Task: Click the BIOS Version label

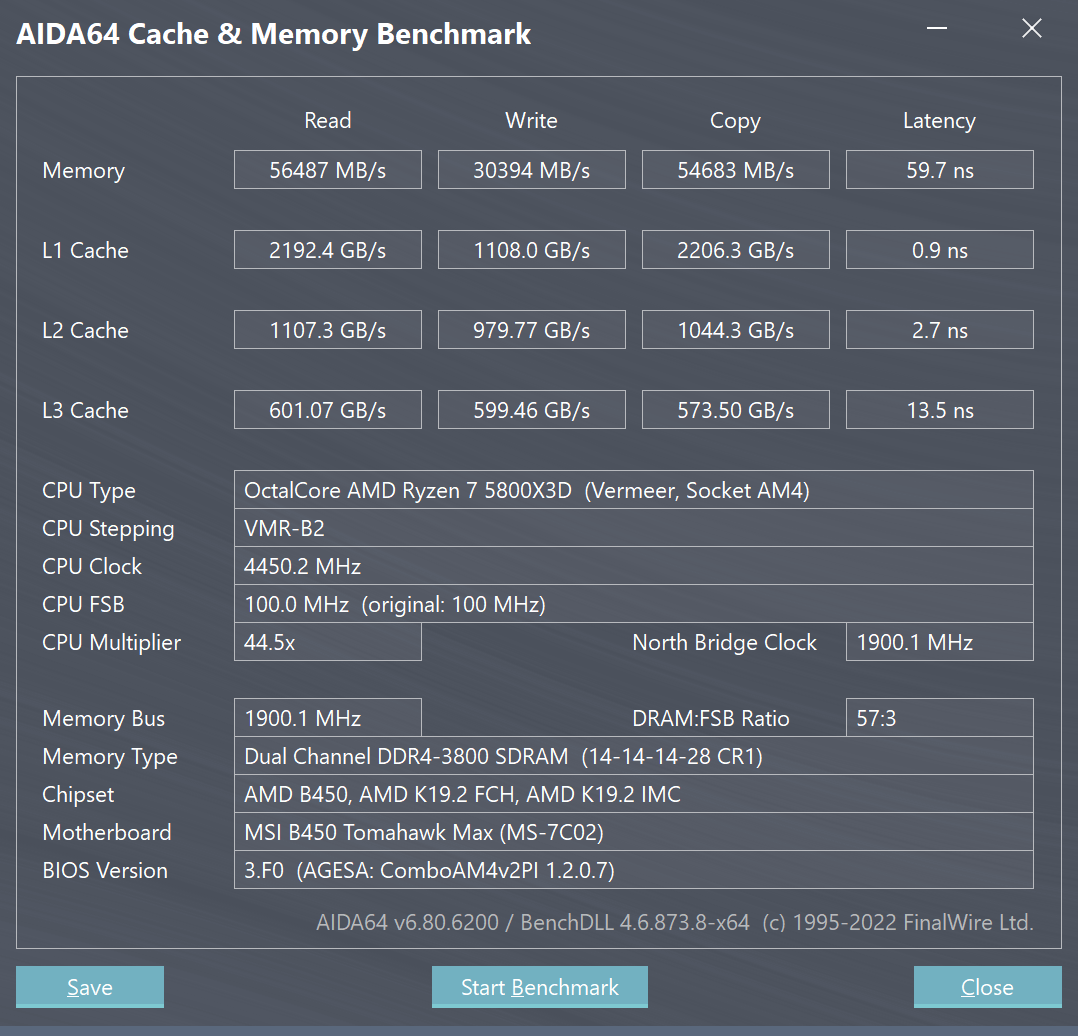Action: point(104,870)
